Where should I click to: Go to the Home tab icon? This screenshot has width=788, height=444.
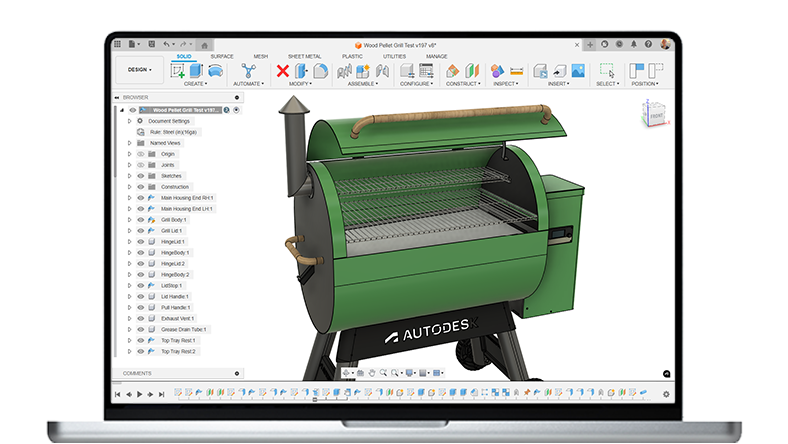(205, 45)
